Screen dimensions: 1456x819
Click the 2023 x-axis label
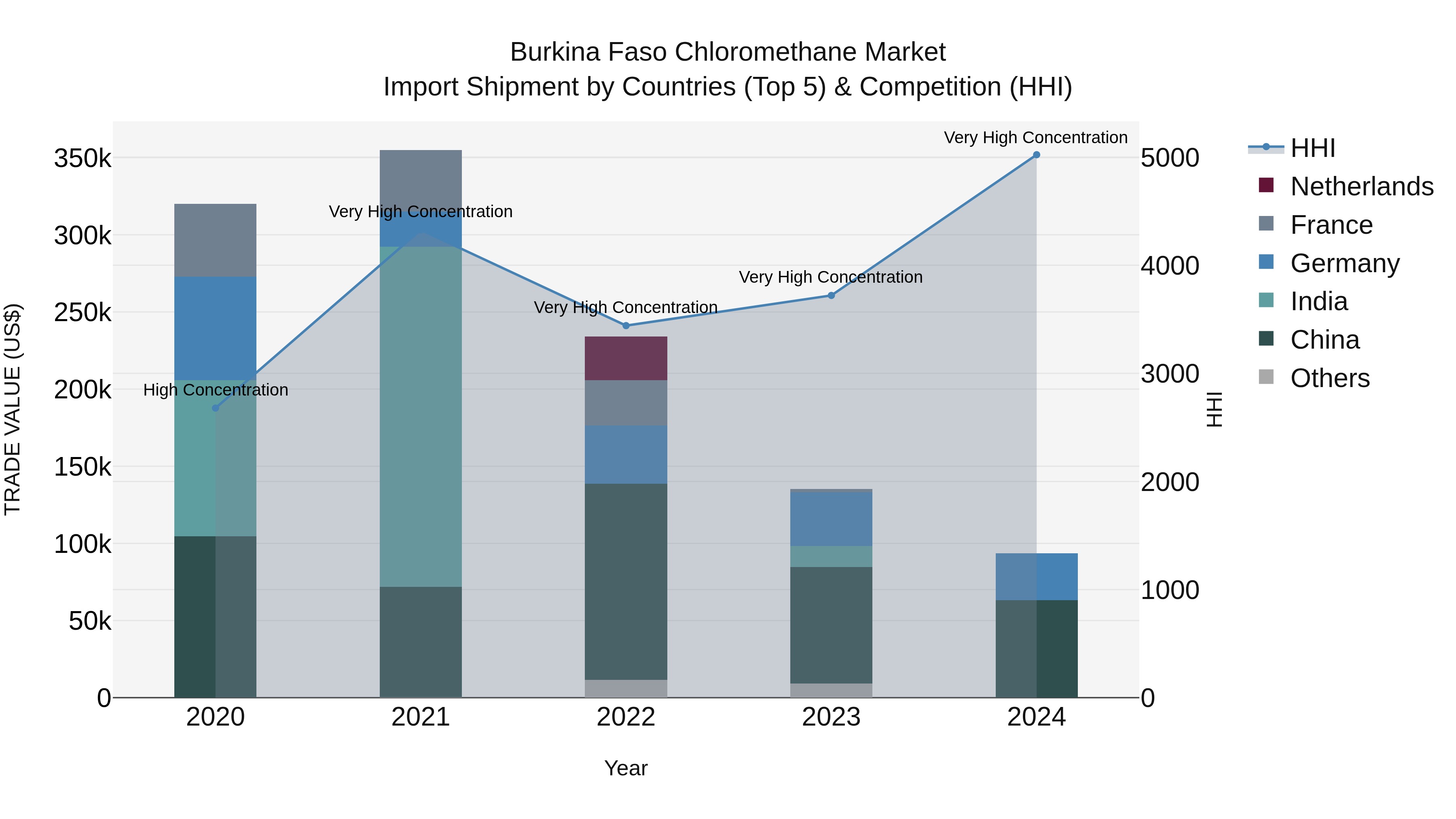click(x=832, y=717)
